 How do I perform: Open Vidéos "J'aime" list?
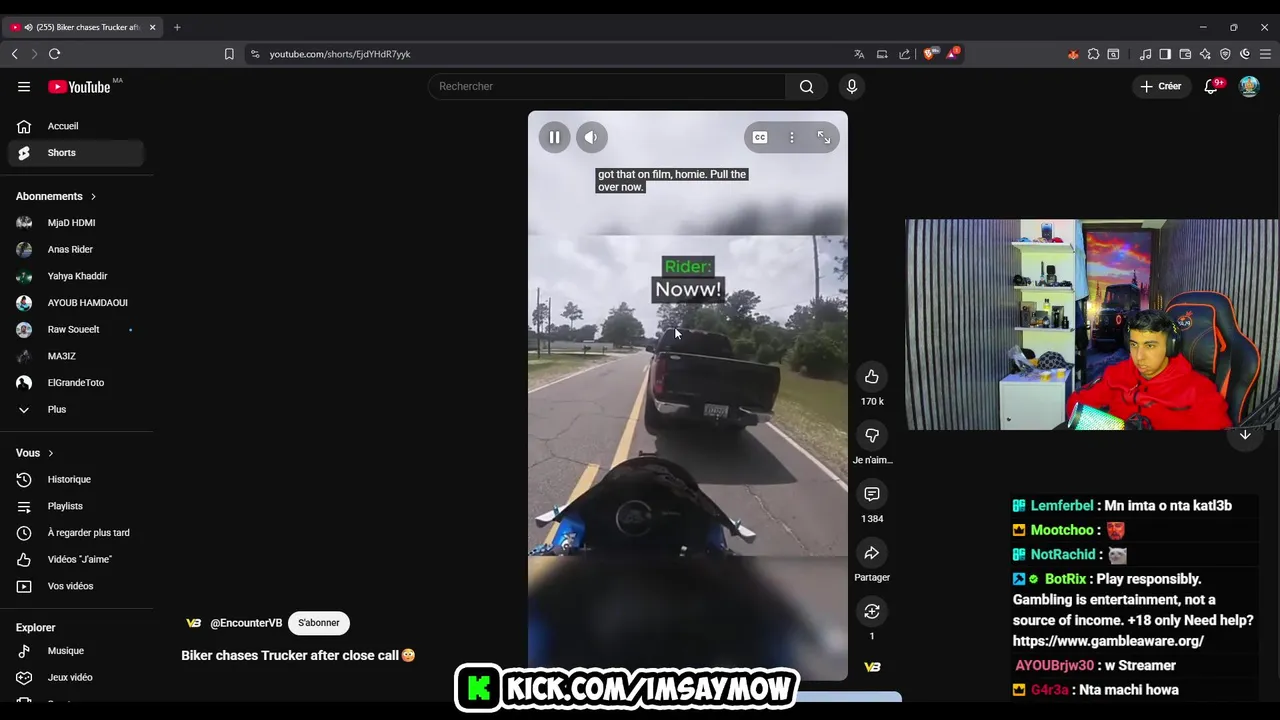click(76, 559)
